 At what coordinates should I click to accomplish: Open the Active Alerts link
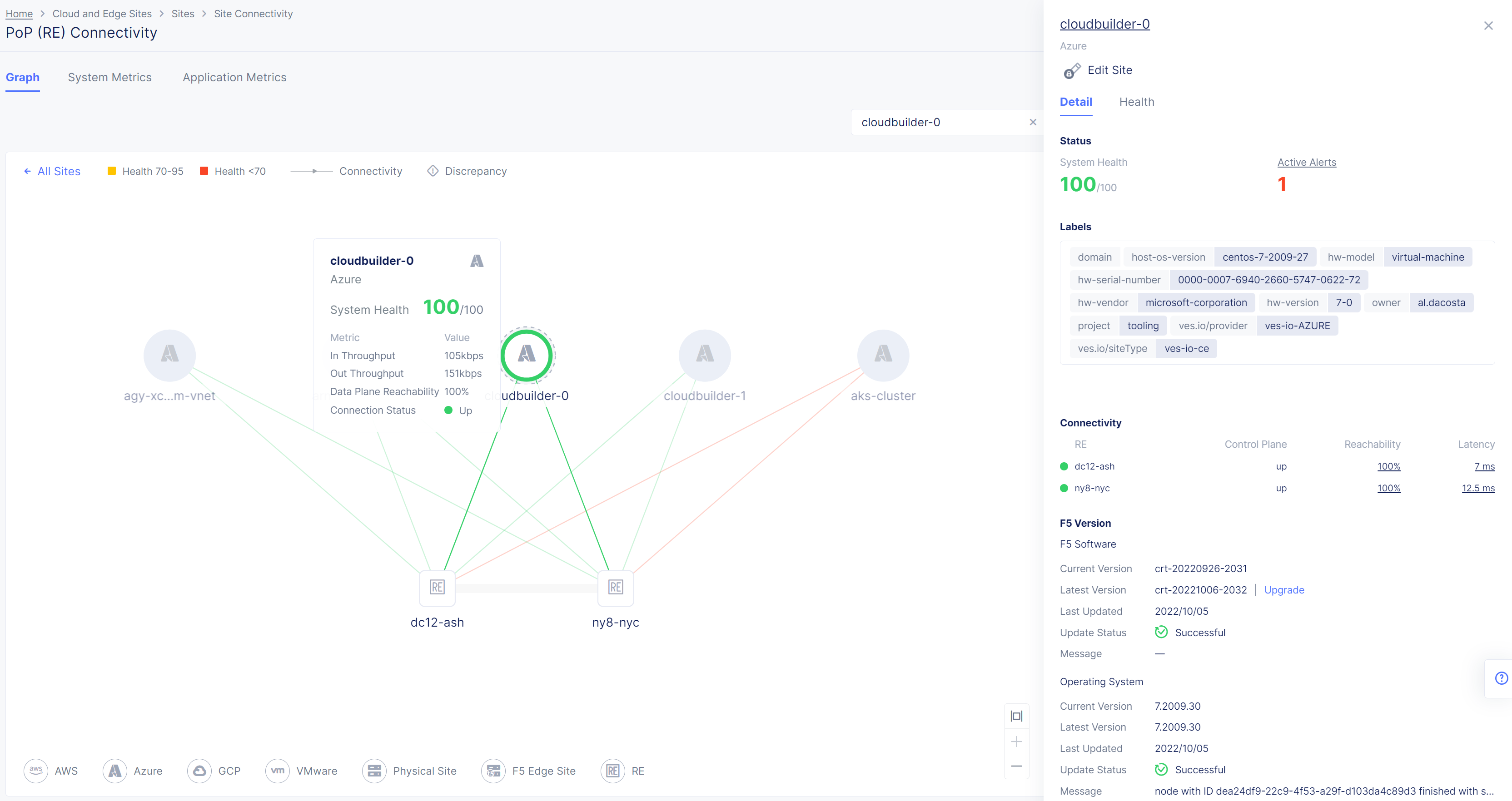coord(1307,162)
